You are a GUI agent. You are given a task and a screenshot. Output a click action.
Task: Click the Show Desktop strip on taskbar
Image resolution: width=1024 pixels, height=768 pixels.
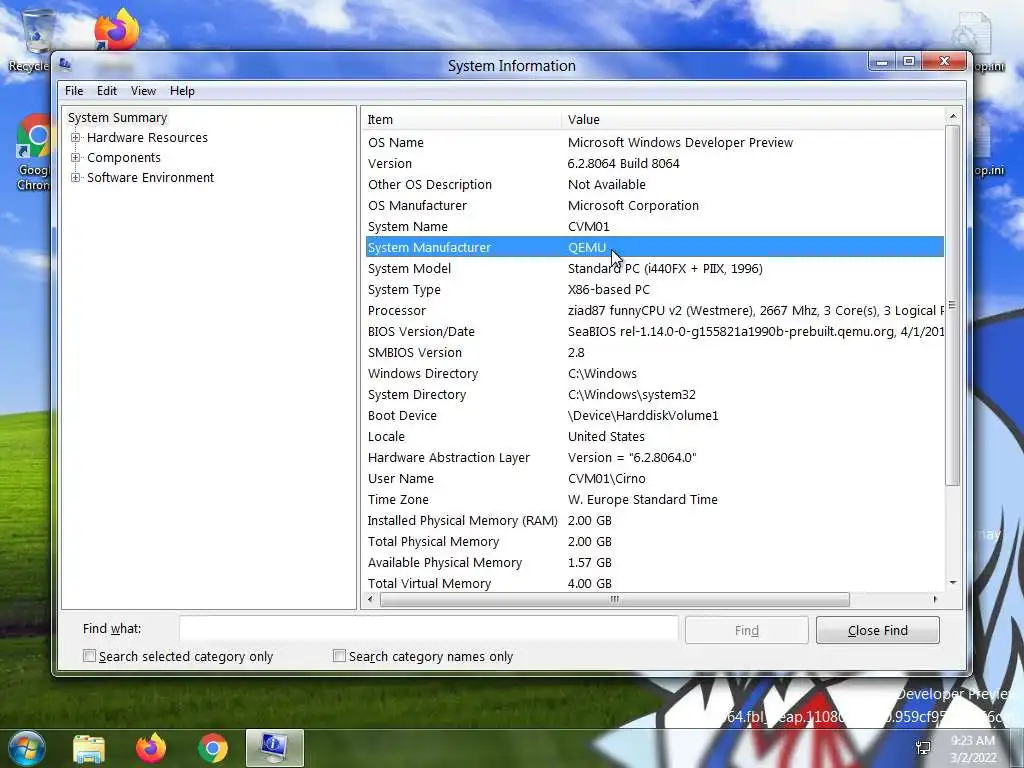coord(1016,748)
